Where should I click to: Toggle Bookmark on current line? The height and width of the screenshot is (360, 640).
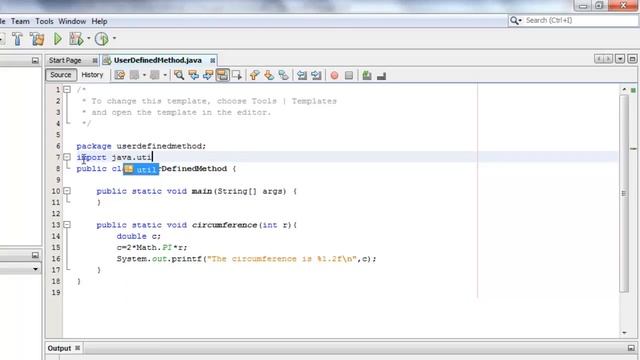click(x=283, y=75)
